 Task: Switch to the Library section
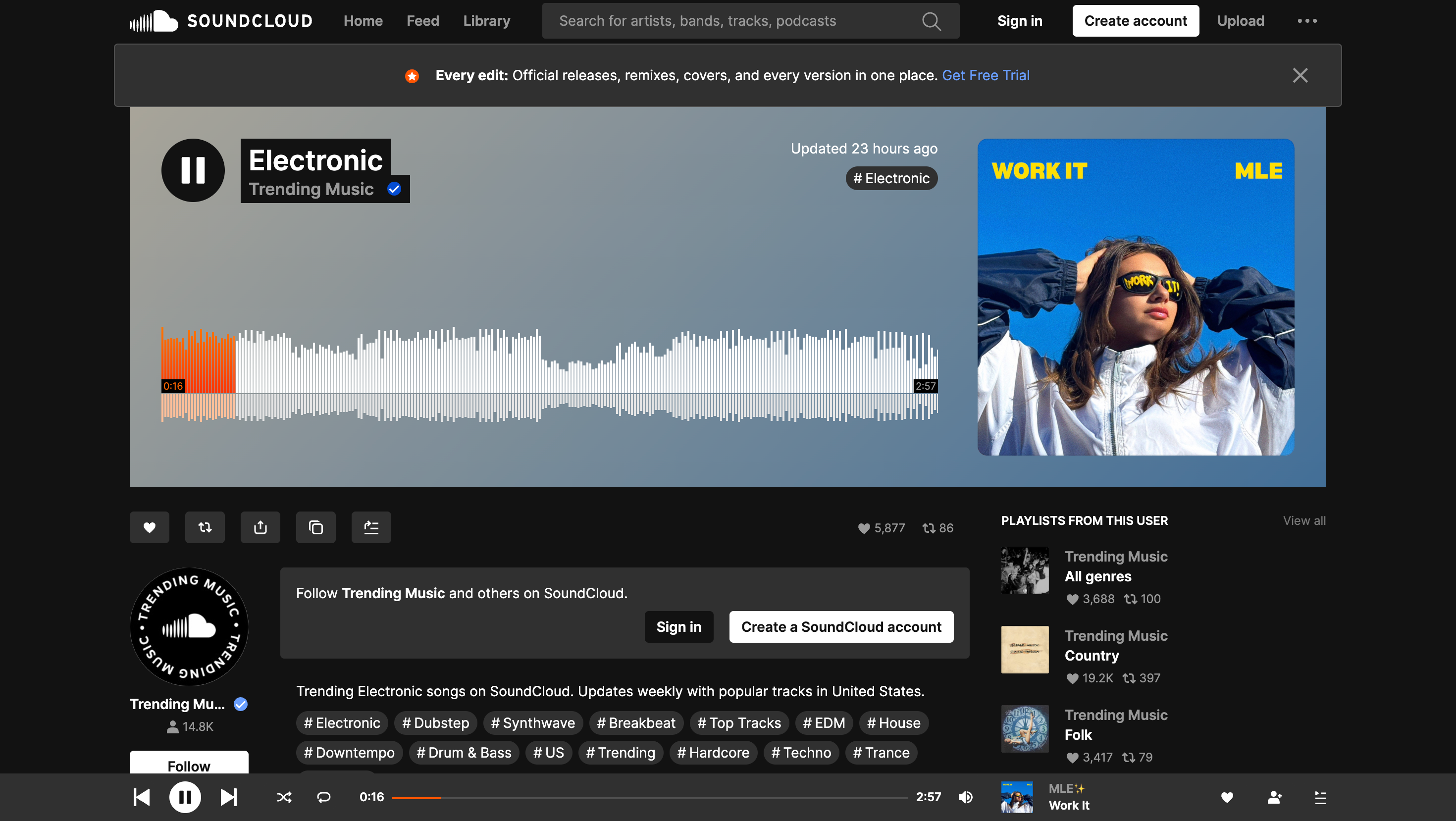point(486,20)
